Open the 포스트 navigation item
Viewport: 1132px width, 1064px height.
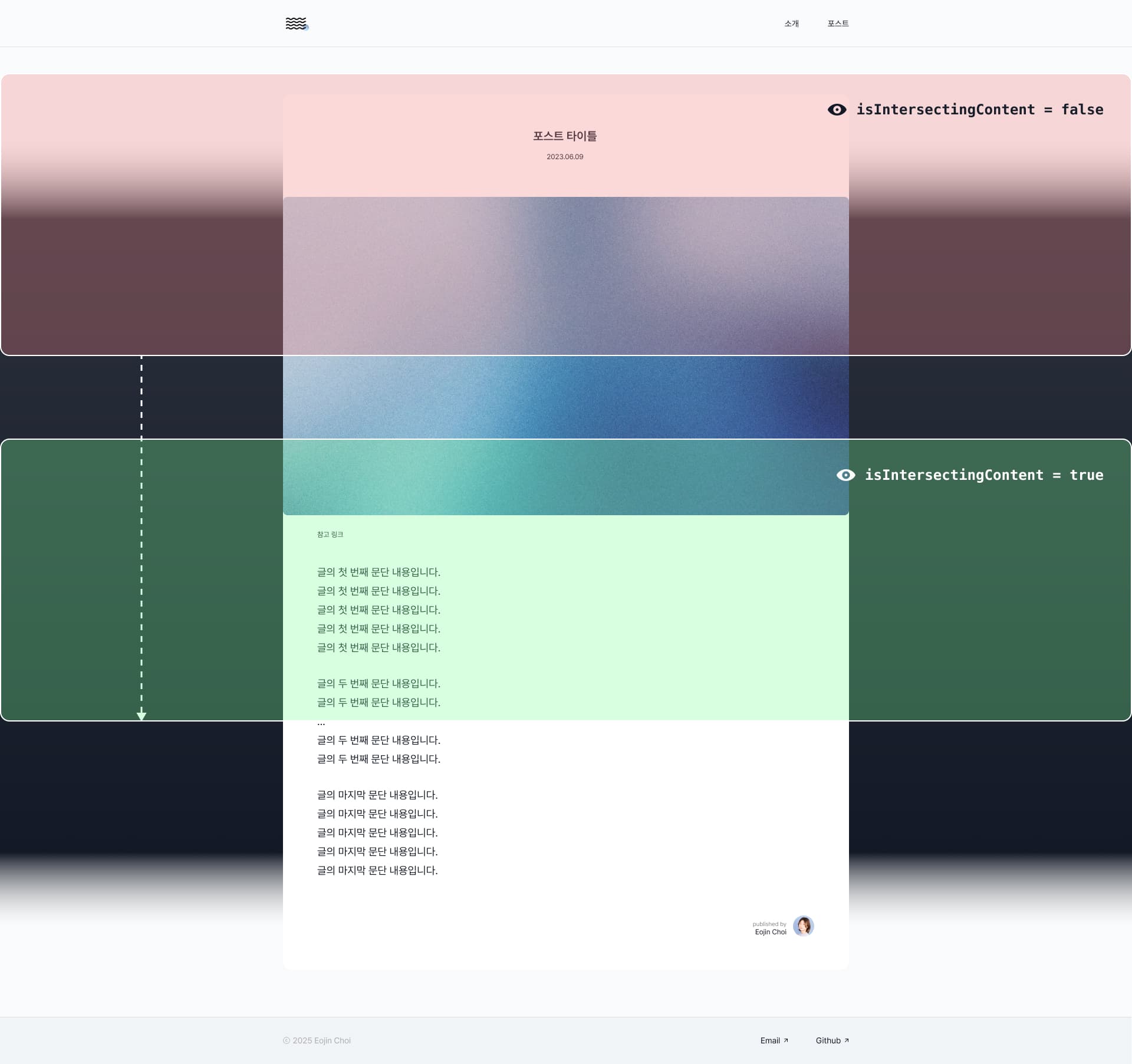pos(838,24)
